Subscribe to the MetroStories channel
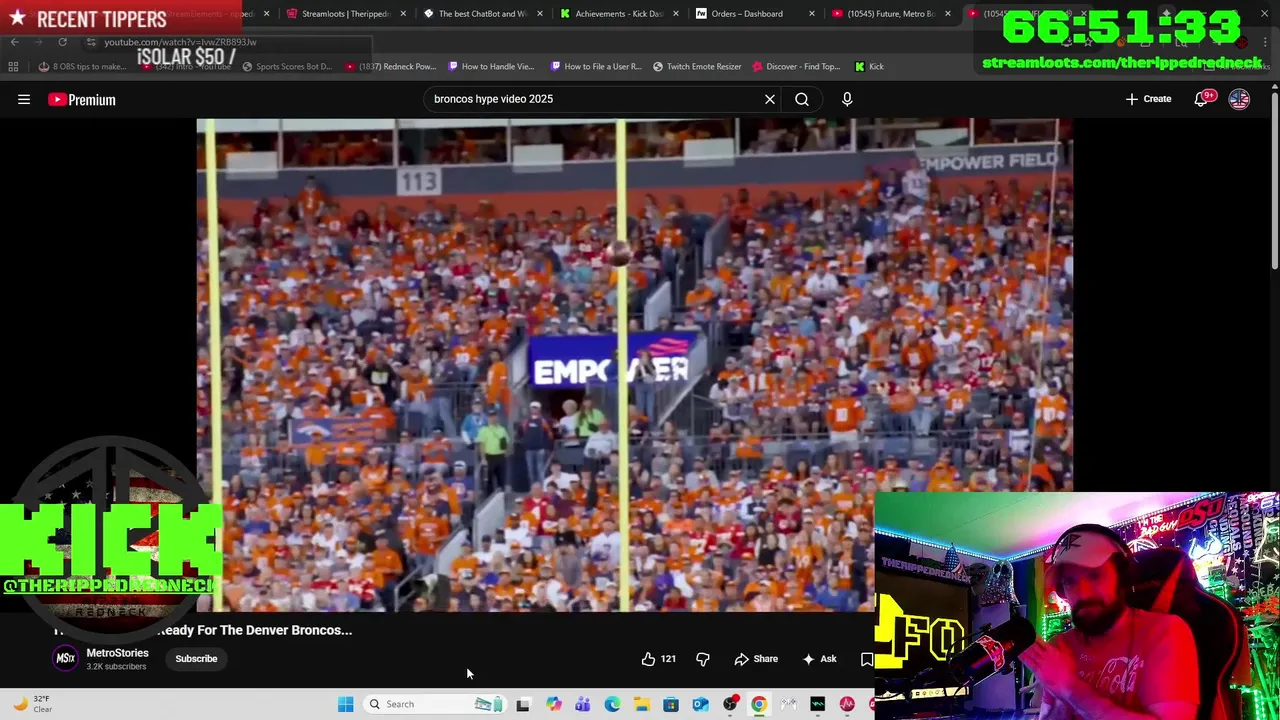1280x720 pixels. tap(196, 659)
